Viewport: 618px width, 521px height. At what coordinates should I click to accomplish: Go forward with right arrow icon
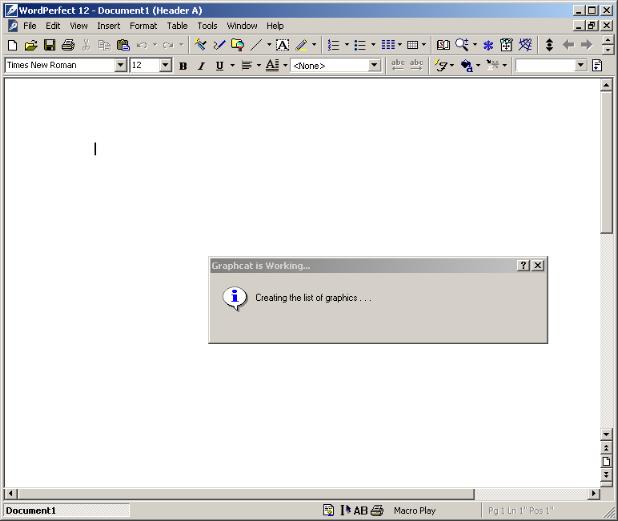pos(586,45)
